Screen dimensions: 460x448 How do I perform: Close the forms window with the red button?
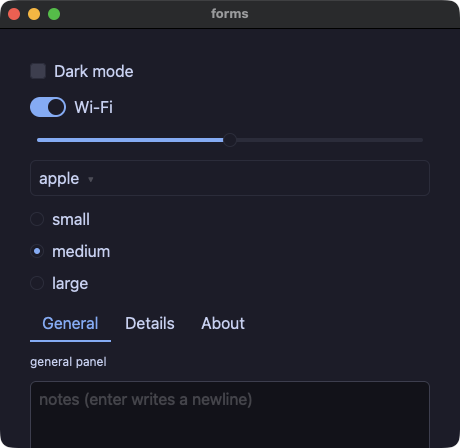[x=14, y=14]
